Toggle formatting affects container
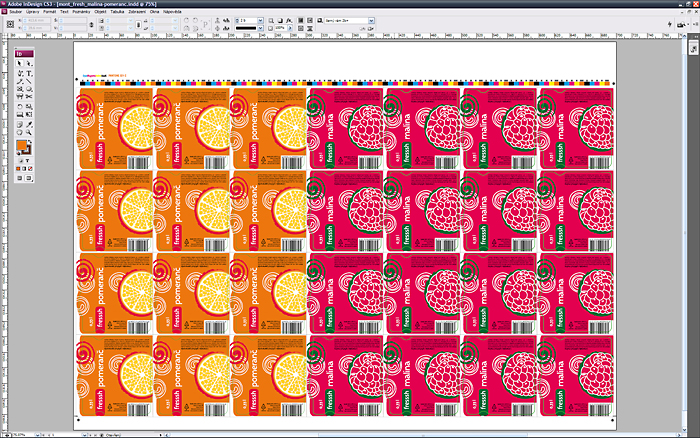The image size is (700, 438). (21, 161)
